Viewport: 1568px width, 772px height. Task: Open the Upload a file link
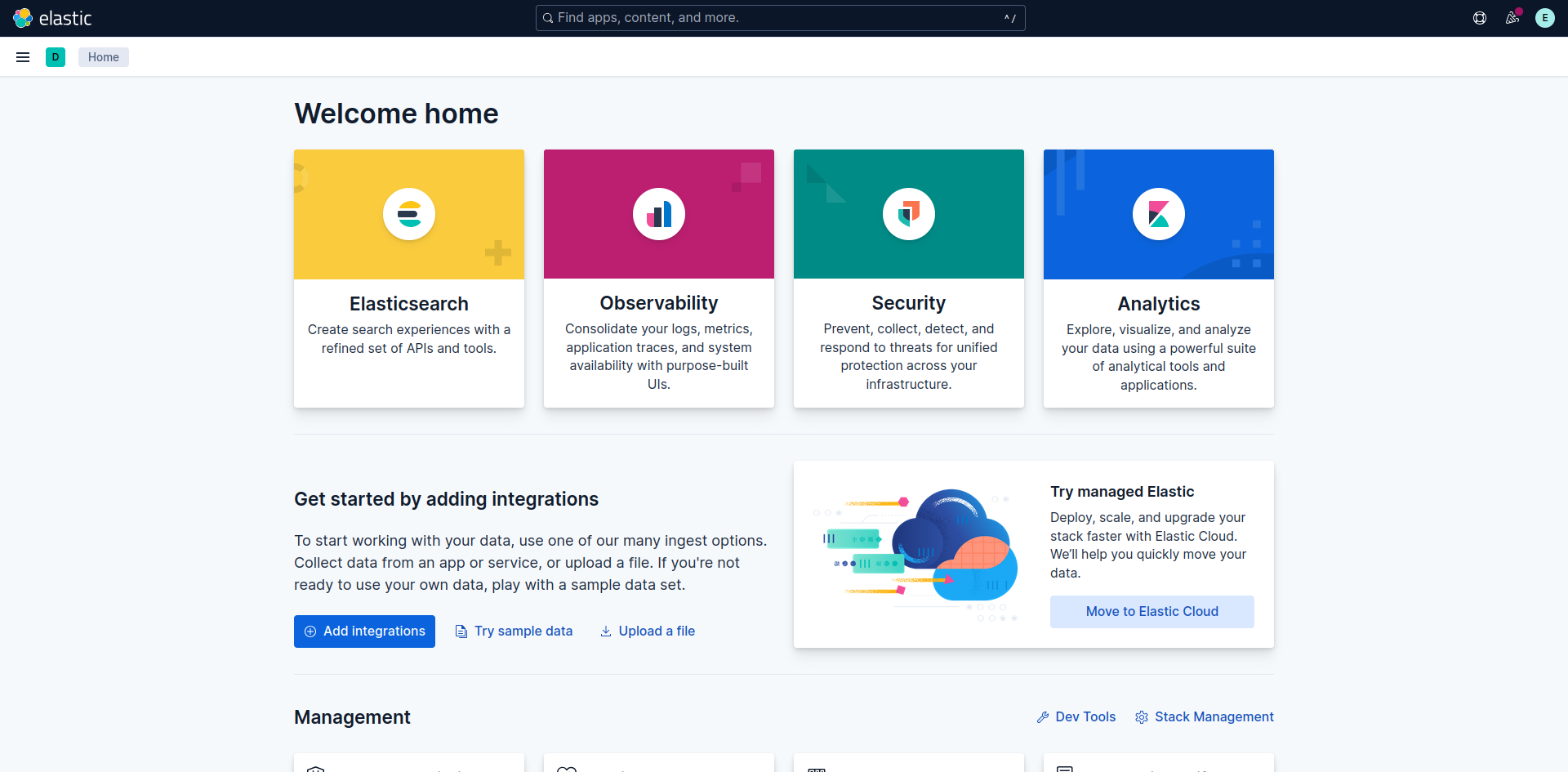(648, 631)
